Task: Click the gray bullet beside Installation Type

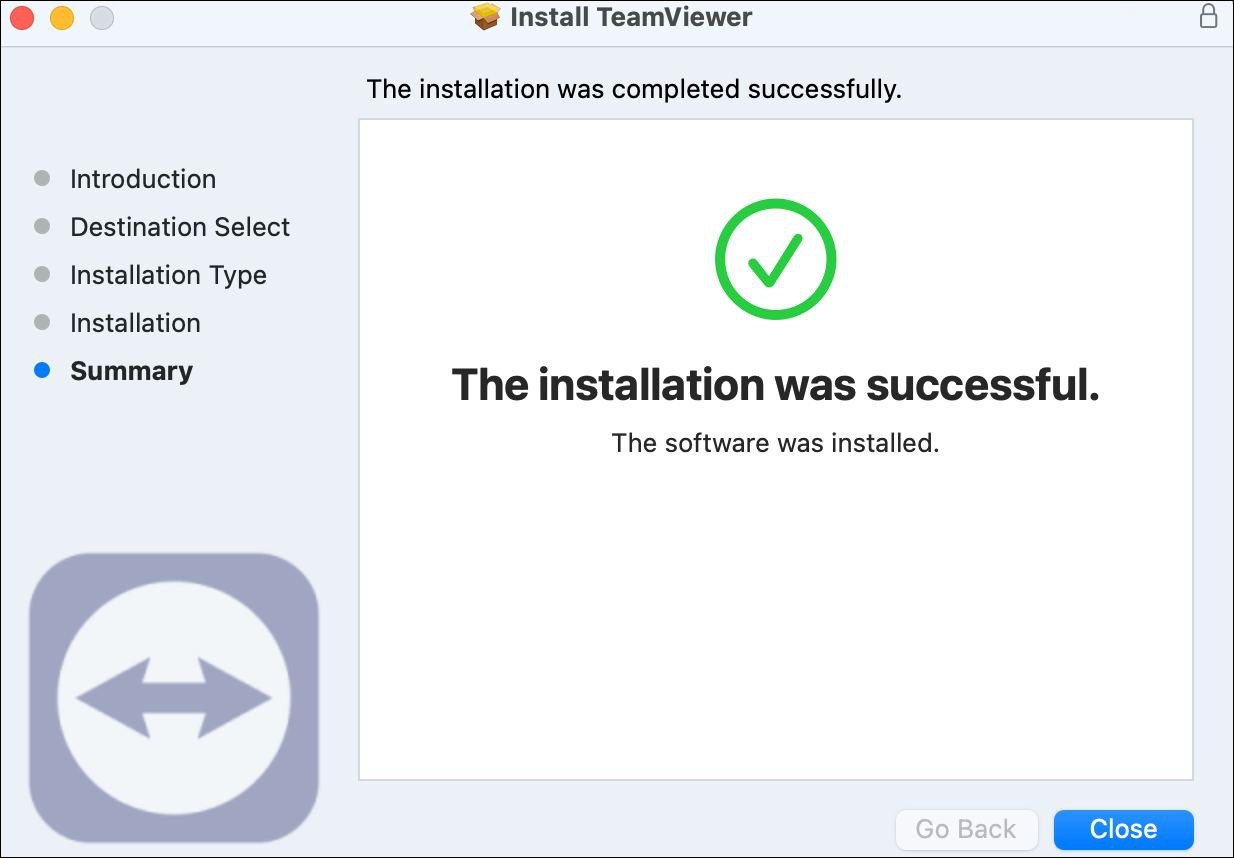Action: click(x=42, y=274)
